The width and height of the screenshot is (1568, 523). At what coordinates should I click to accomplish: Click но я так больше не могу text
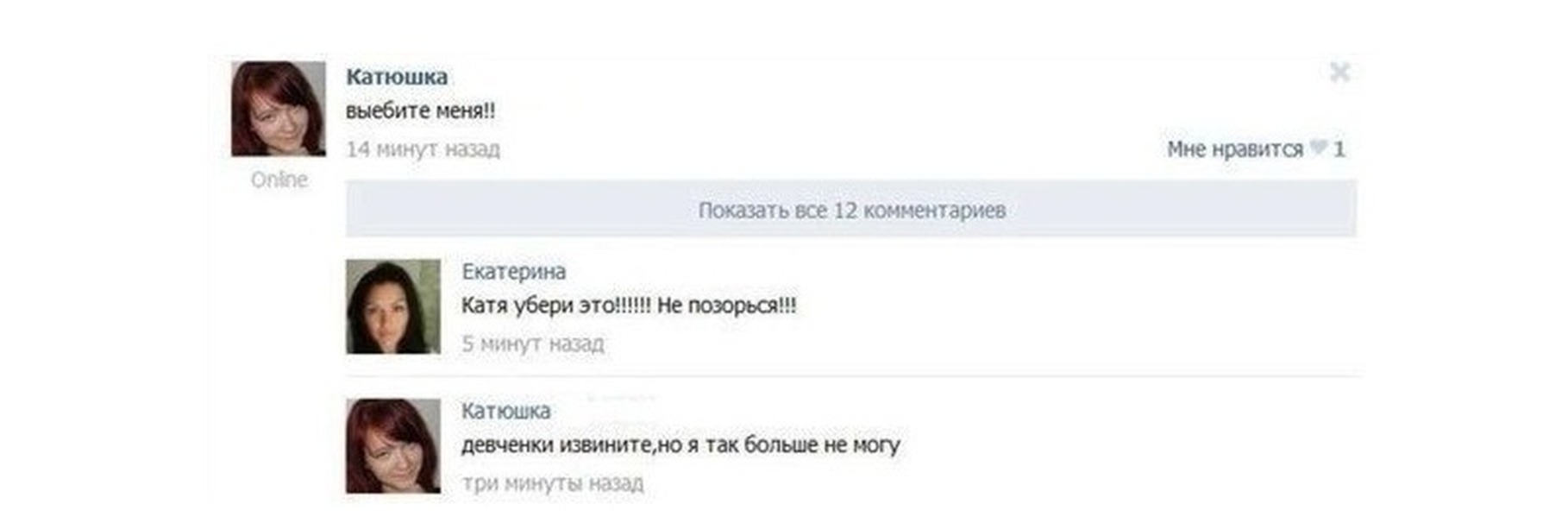[780, 445]
